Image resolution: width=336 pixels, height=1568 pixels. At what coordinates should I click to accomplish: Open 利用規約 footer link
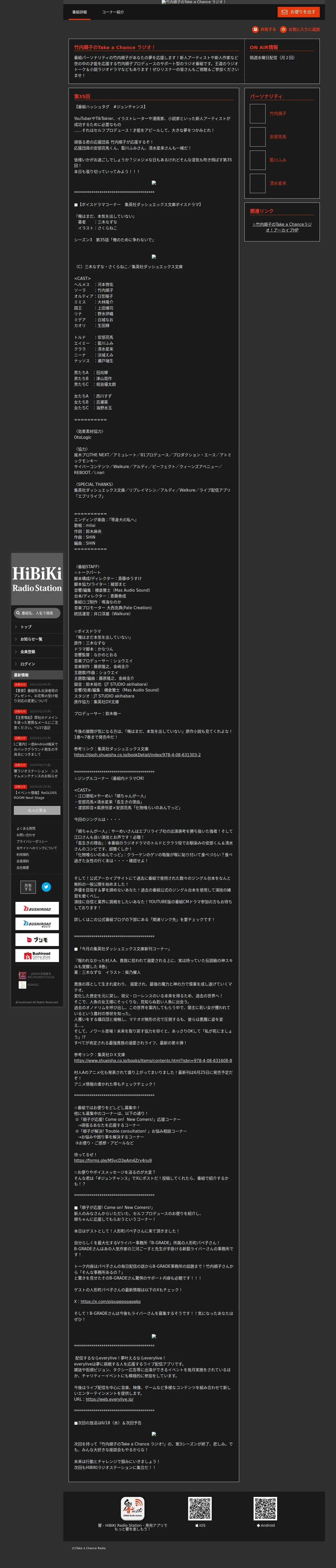[23, 855]
